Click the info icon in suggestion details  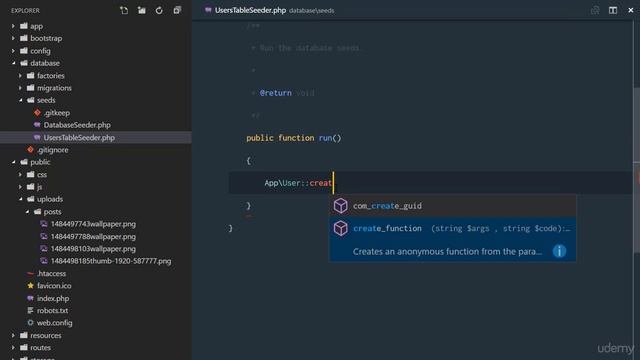coord(559,251)
